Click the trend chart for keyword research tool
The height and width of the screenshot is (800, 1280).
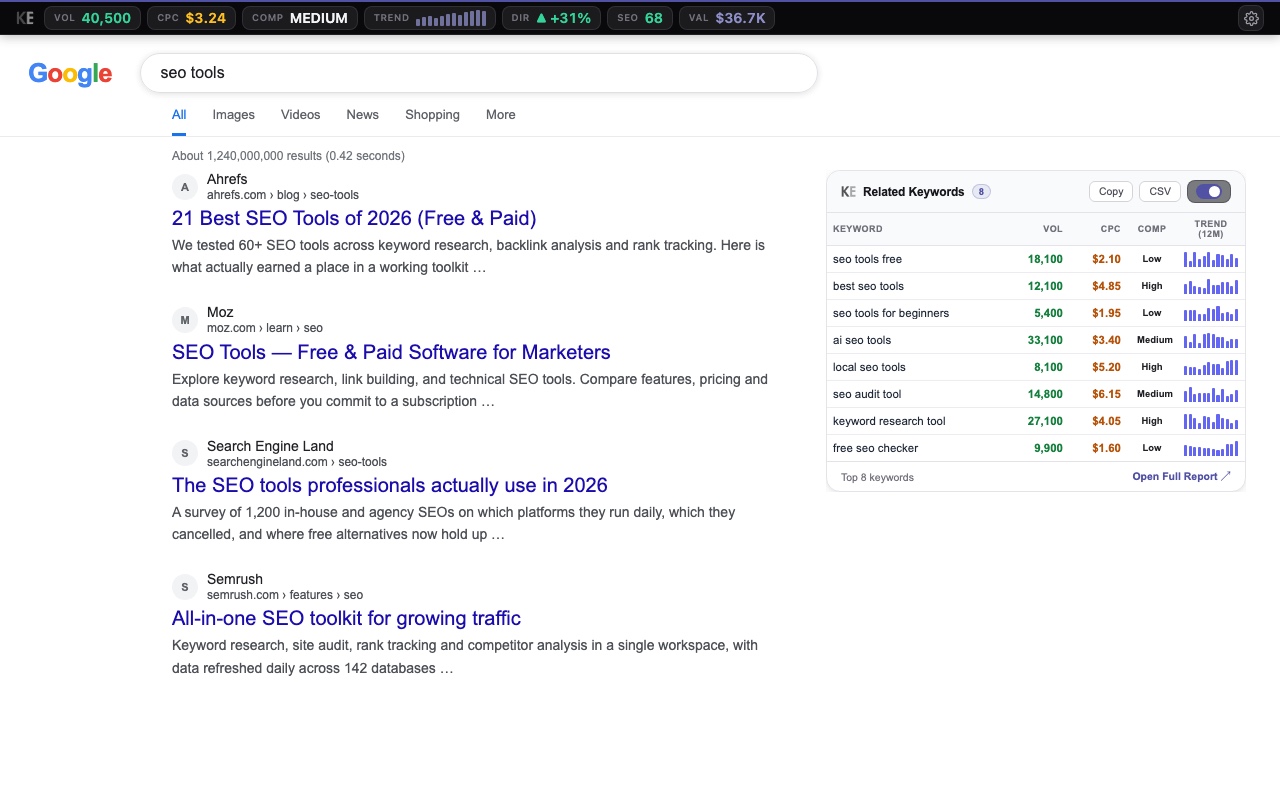tap(1211, 421)
